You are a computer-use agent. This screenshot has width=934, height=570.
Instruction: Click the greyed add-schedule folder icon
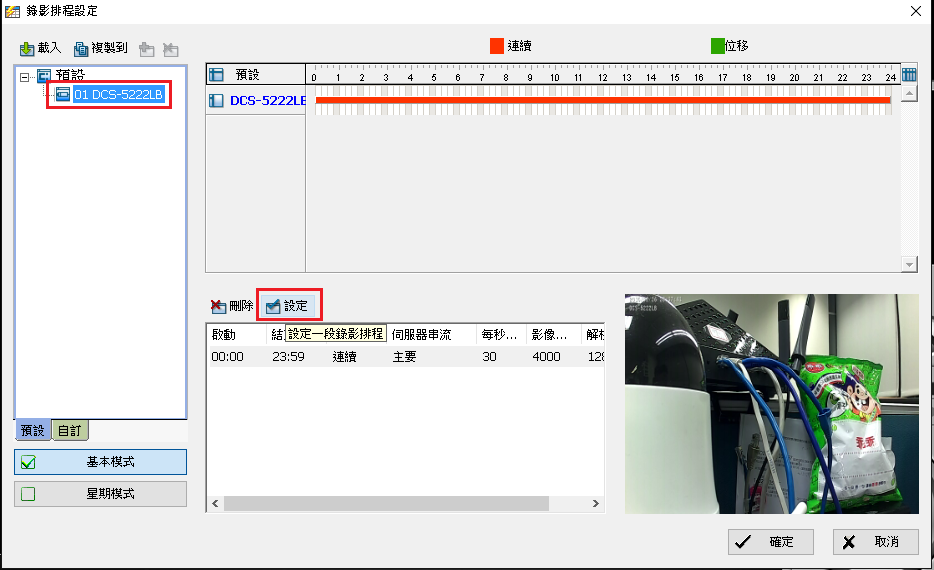pyautogui.click(x=147, y=48)
